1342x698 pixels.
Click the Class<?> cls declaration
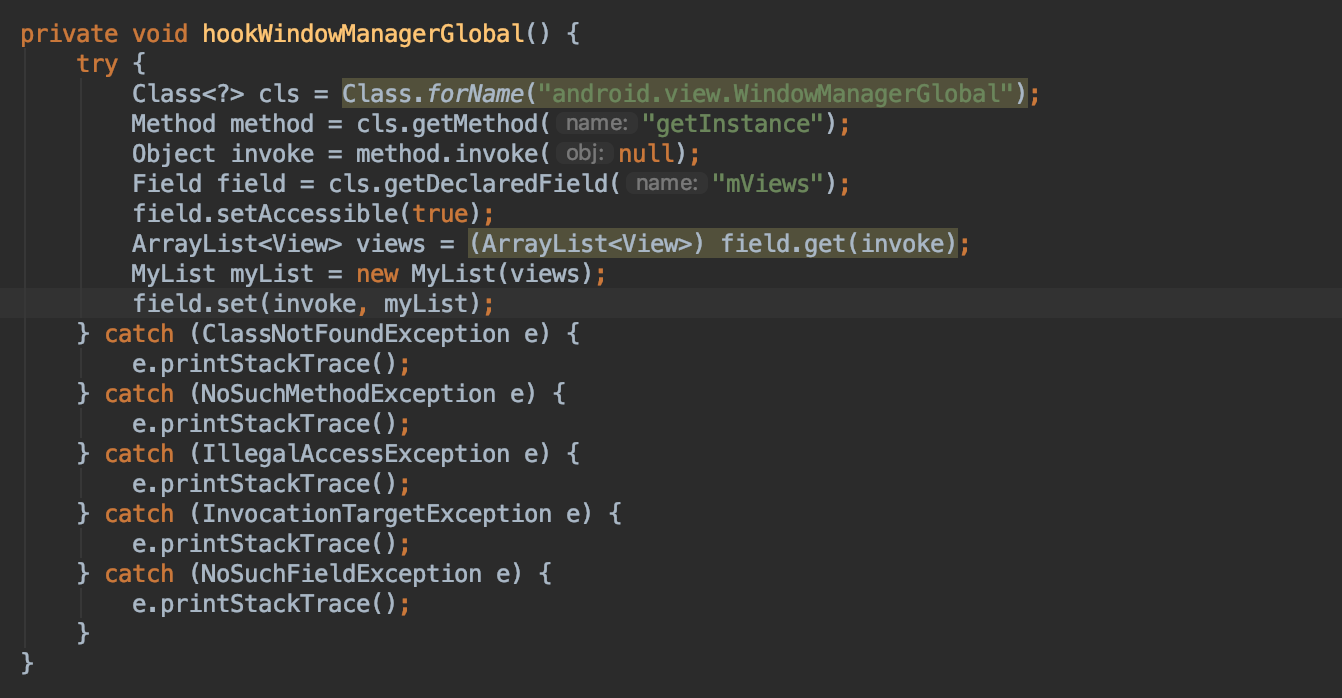[216, 94]
